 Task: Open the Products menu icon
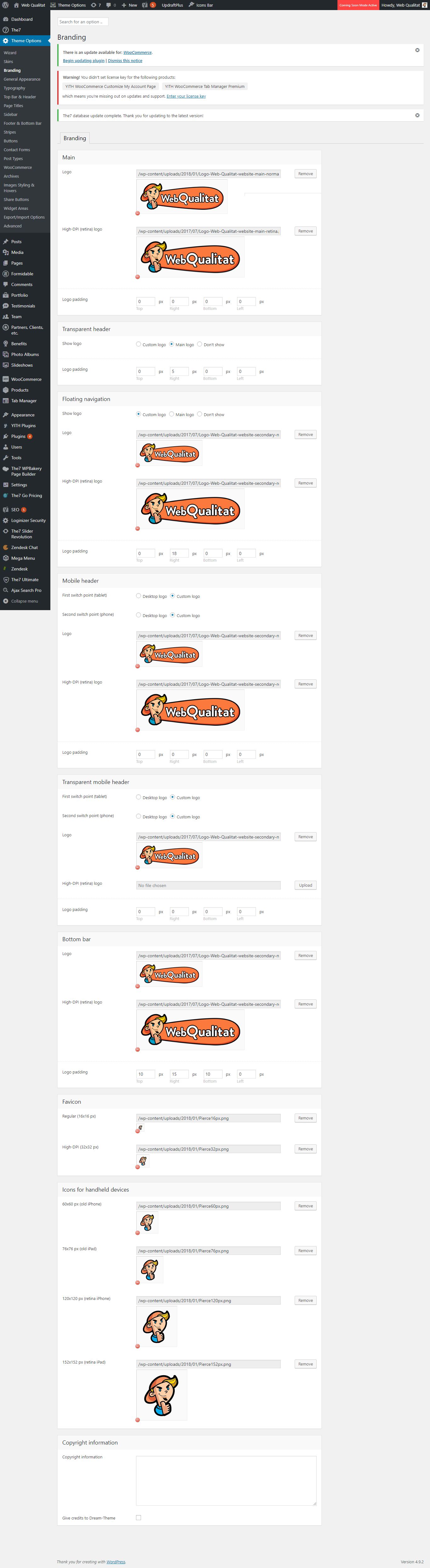click(5, 390)
